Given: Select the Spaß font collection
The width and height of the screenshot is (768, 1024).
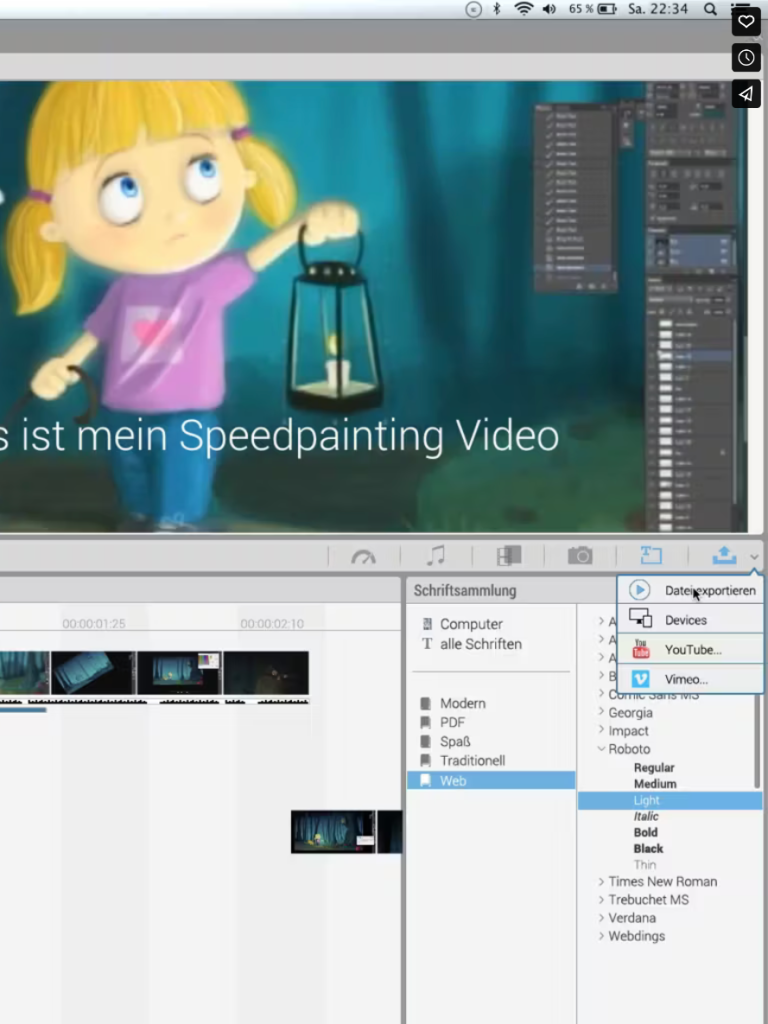Looking at the screenshot, I should [455, 742].
